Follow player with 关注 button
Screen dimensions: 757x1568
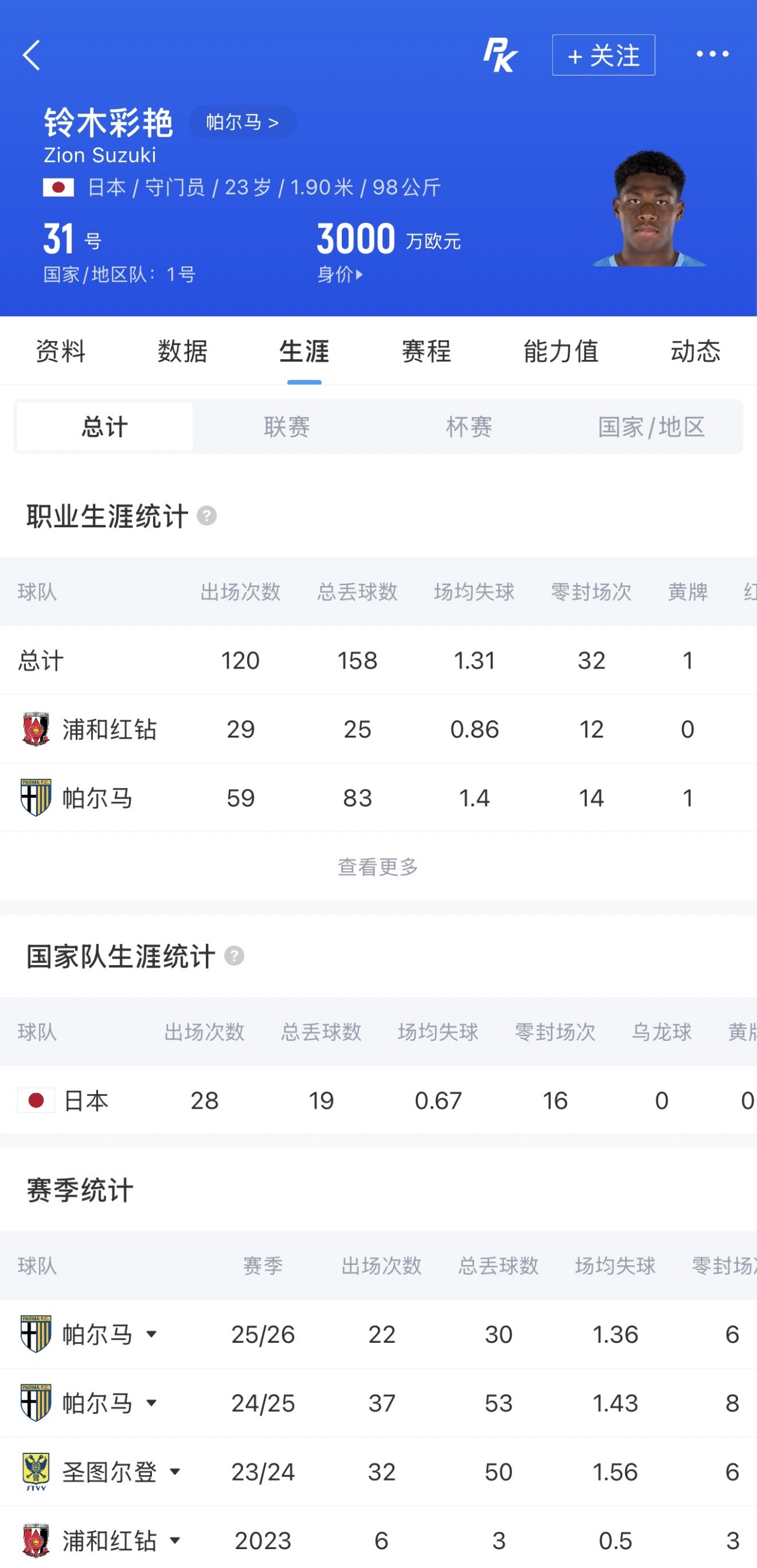point(603,55)
